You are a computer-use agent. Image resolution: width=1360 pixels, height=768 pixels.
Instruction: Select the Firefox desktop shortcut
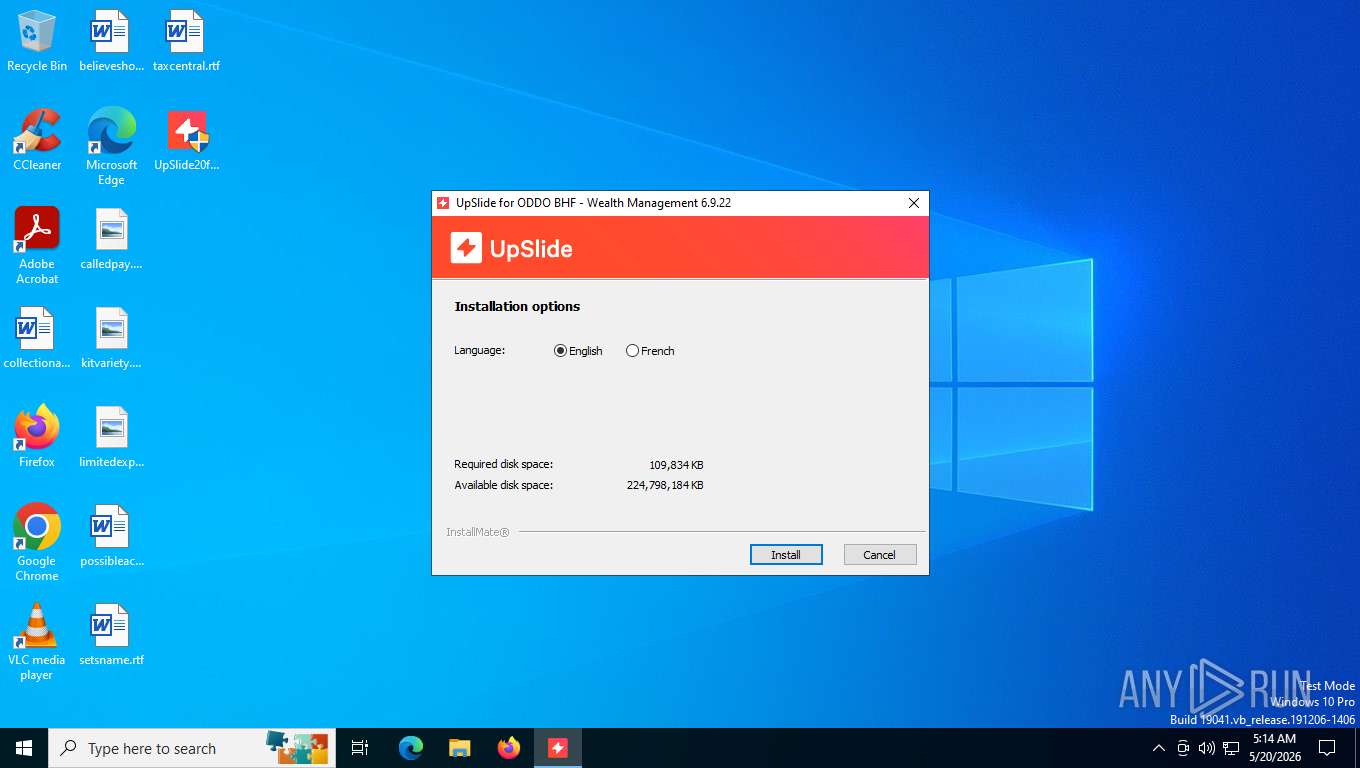click(x=37, y=437)
